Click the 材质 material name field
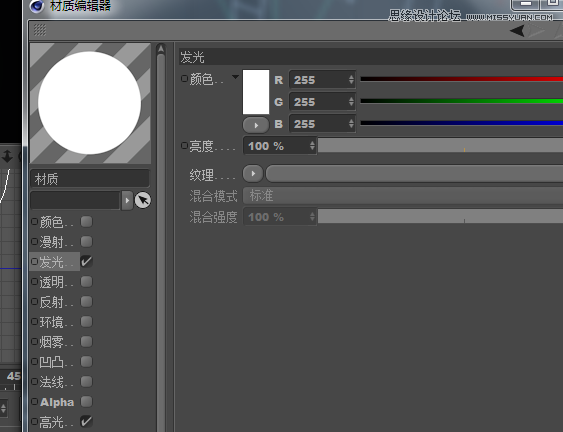The width and height of the screenshot is (563, 432). 90,178
